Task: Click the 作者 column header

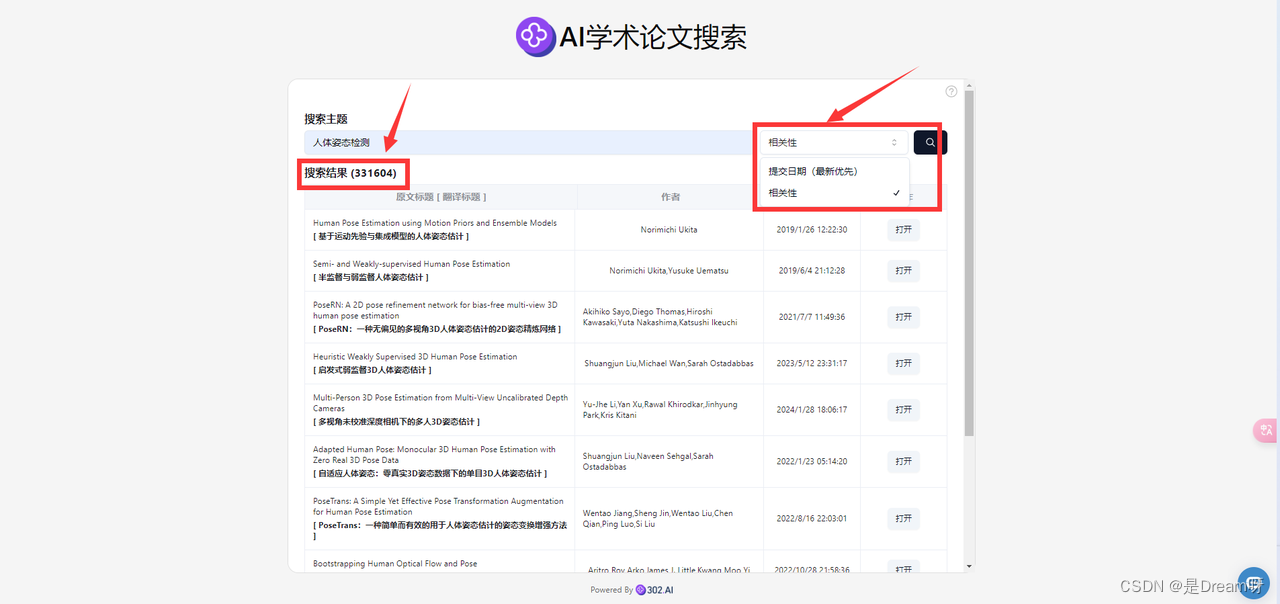Action: (x=670, y=197)
